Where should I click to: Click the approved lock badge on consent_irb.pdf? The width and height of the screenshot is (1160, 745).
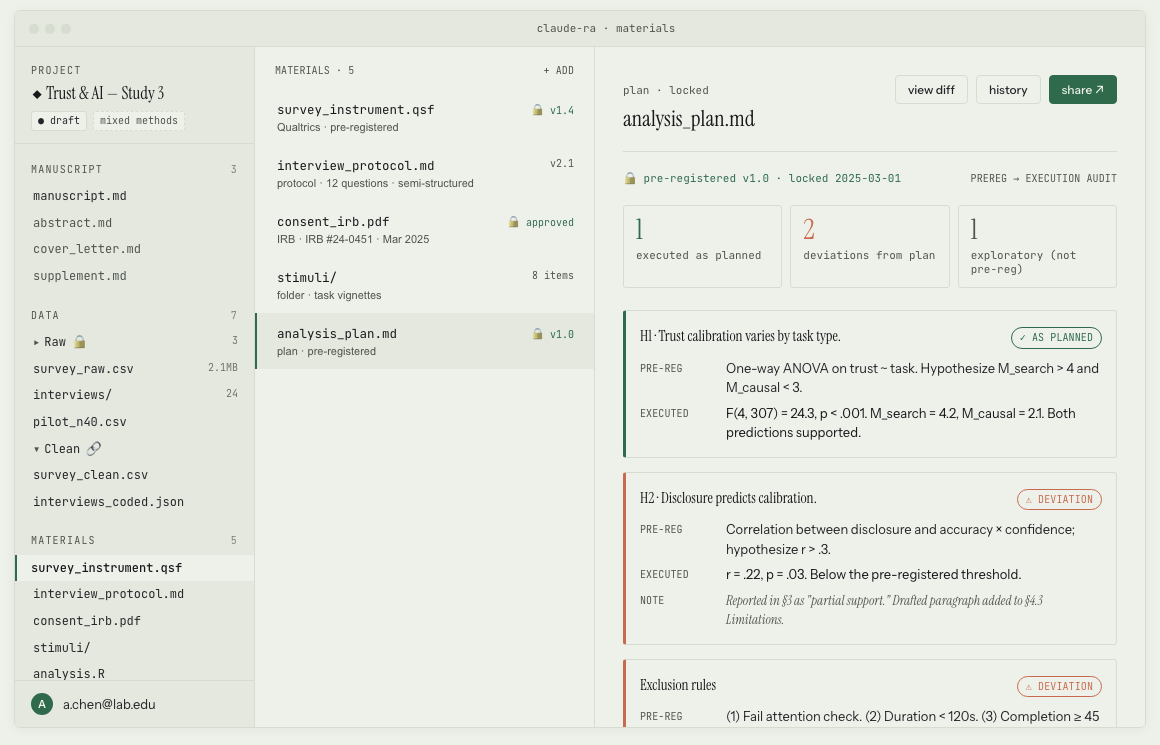point(513,222)
